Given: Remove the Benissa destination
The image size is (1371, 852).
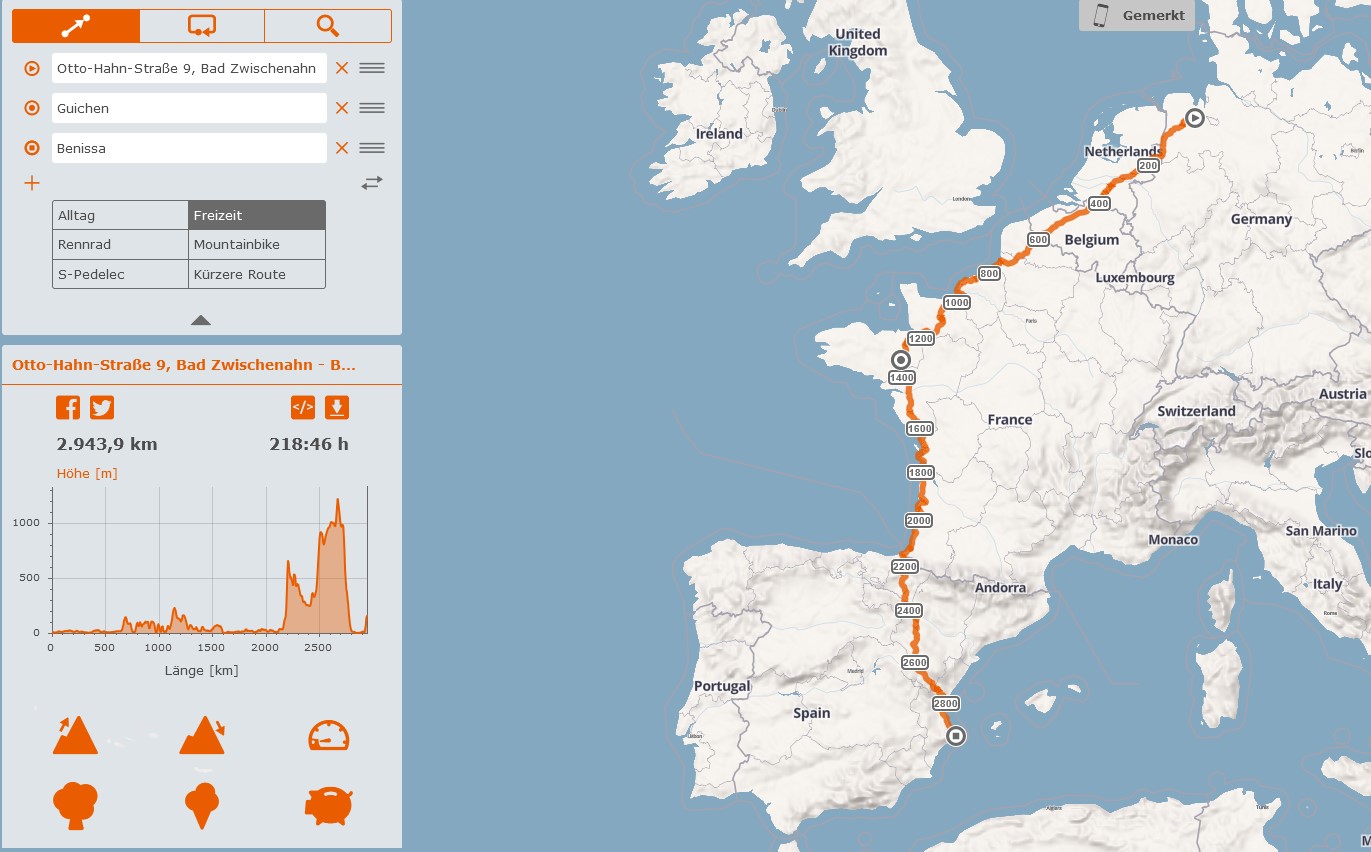Looking at the screenshot, I should [342, 148].
